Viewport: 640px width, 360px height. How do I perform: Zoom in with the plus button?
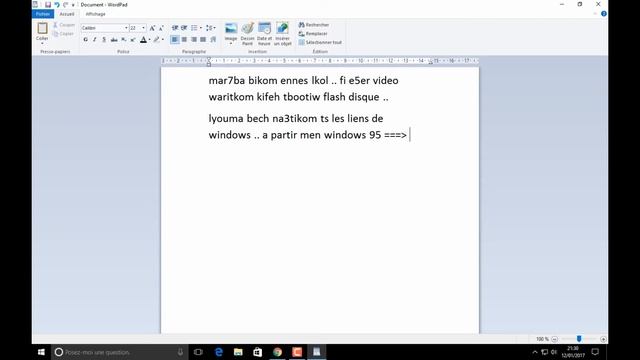[x=603, y=339]
